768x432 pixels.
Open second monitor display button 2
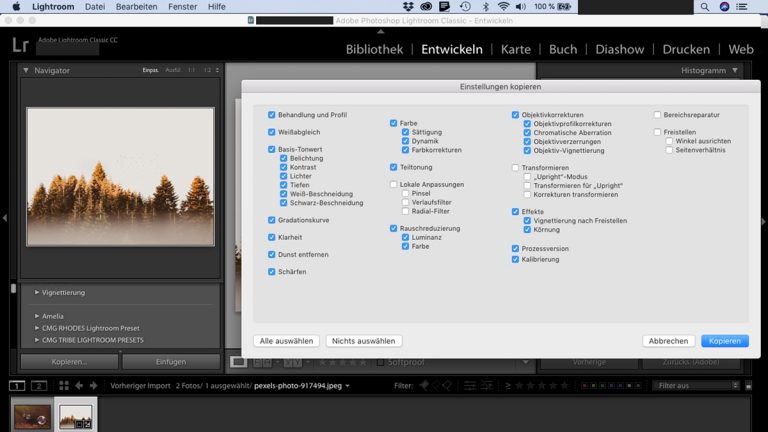tap(38, 385)
